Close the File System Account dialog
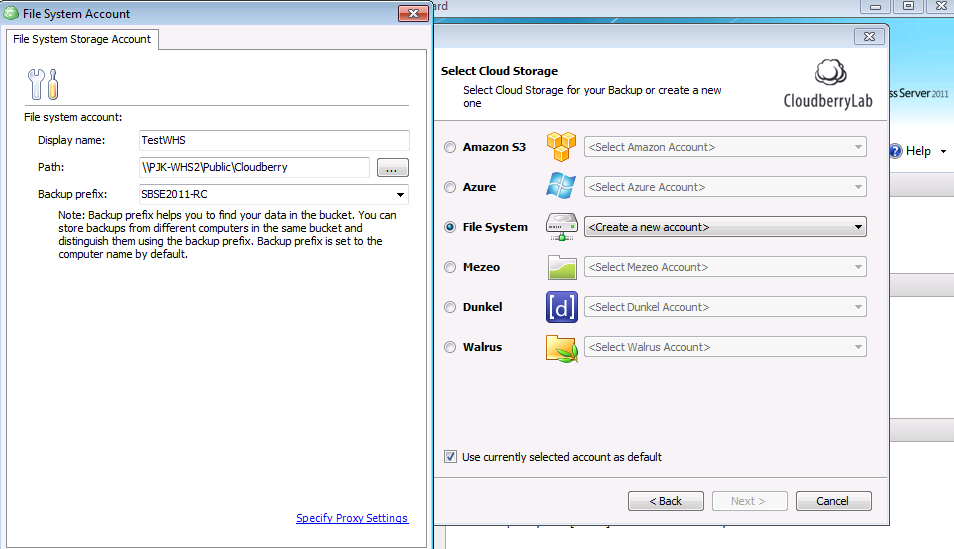954x549 pixels. click(413, 13)
